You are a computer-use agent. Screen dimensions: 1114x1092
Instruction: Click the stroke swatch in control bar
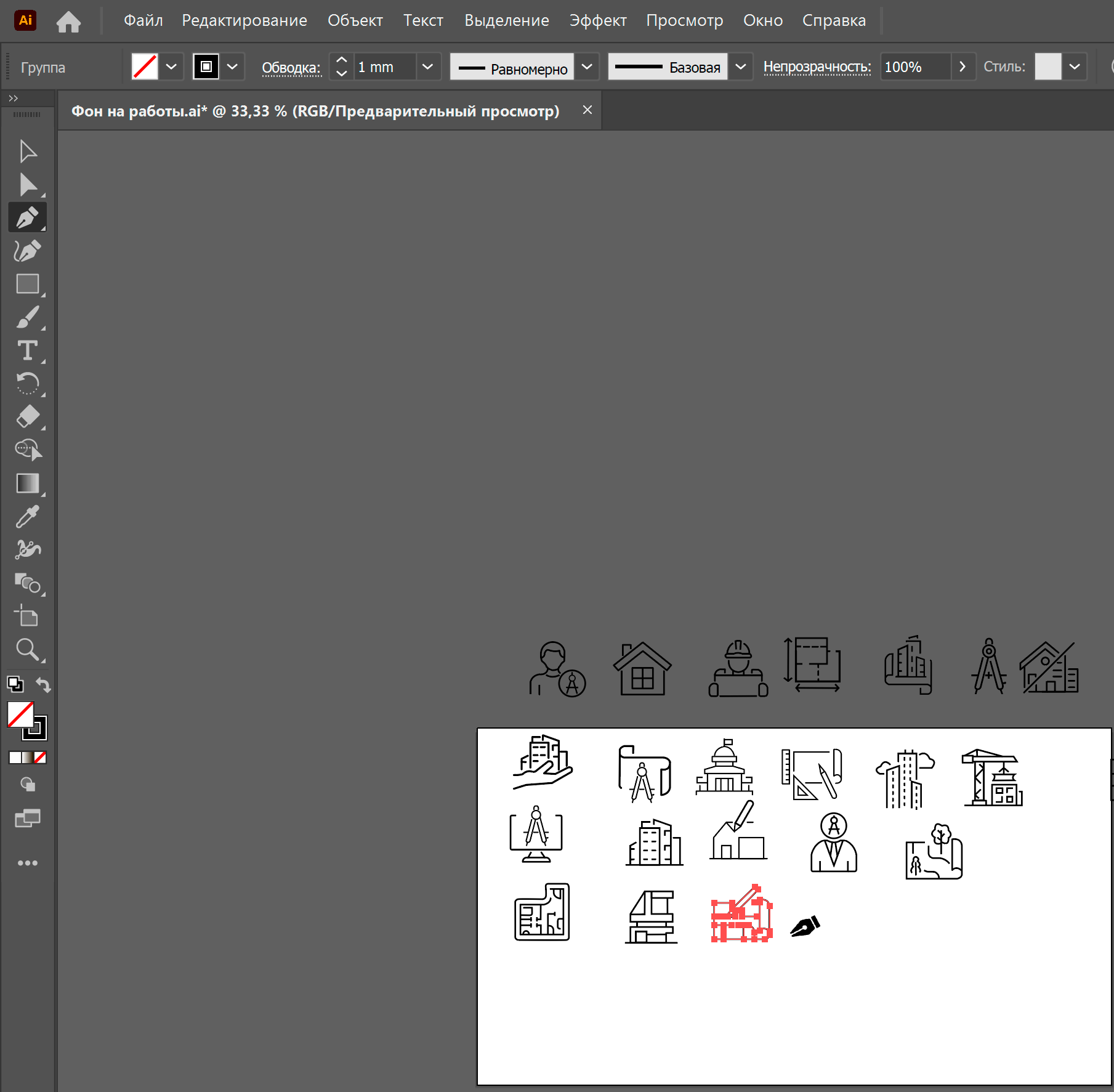(206, 67)
